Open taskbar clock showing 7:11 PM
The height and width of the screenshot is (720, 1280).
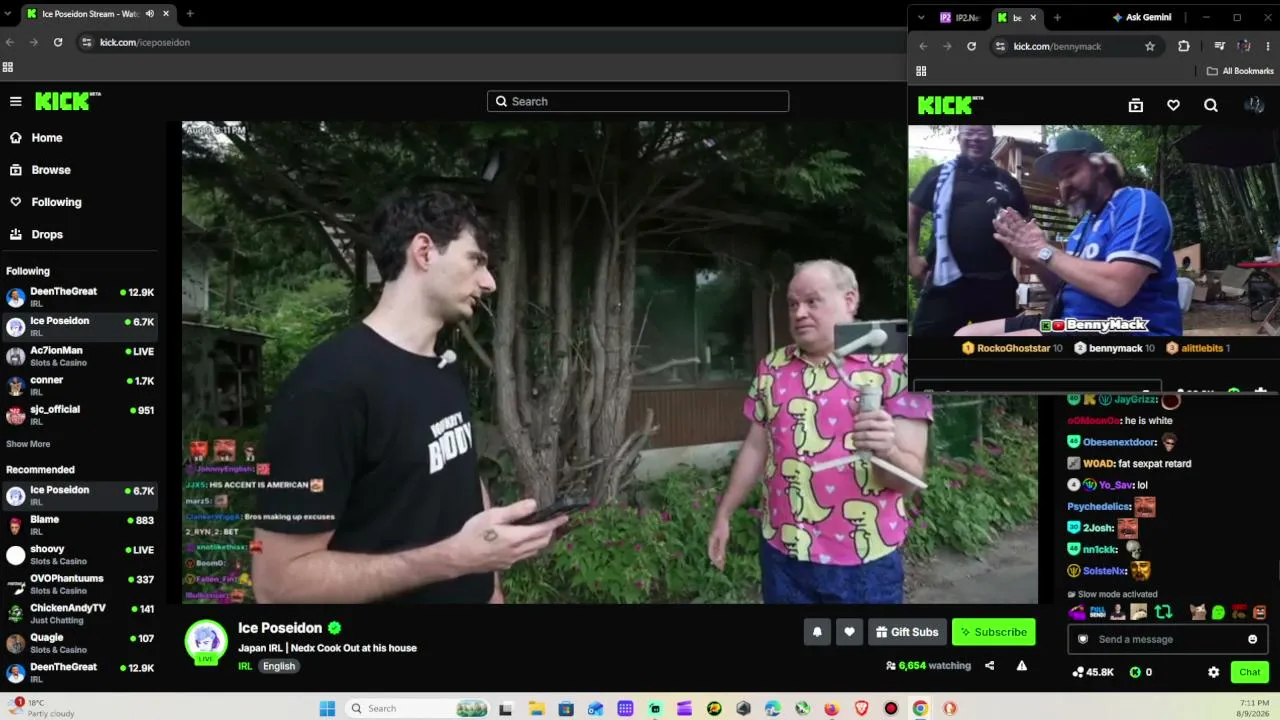point(1254,708)
